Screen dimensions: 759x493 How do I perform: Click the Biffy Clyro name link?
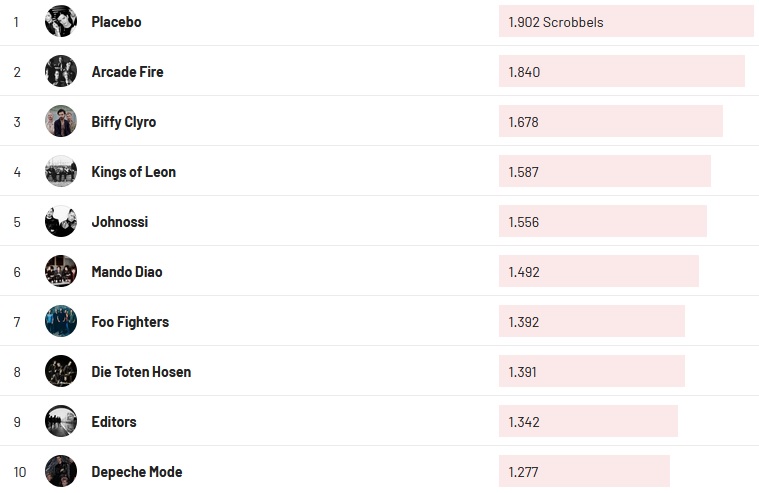click(123, 122)
